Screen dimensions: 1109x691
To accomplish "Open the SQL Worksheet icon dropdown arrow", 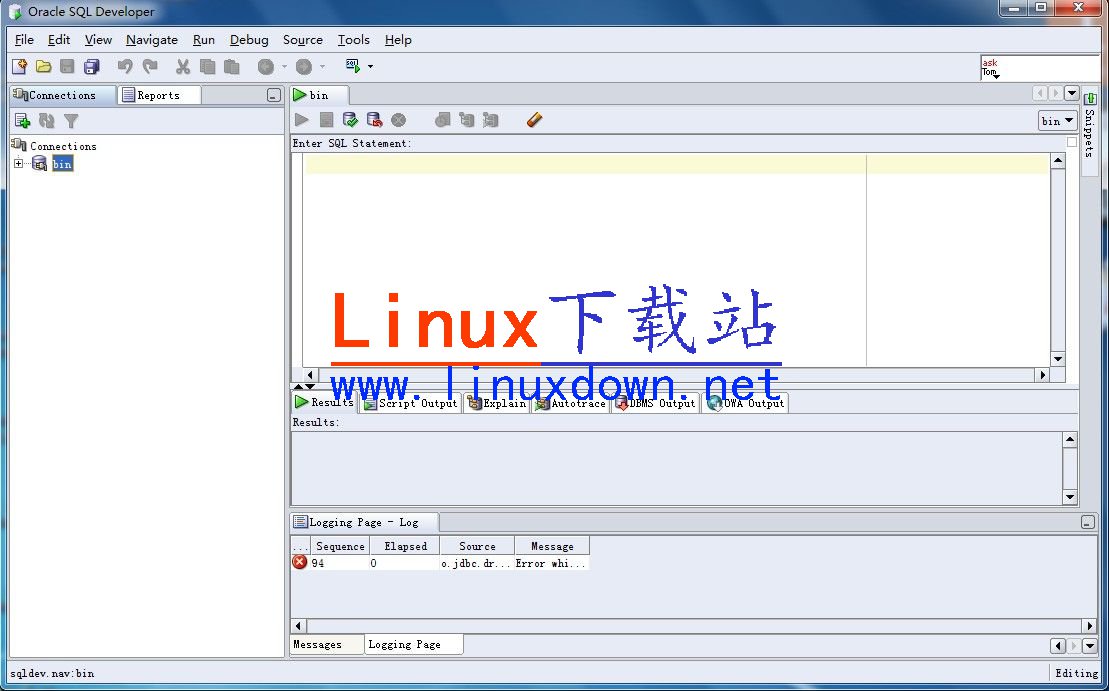I will 370,67.
